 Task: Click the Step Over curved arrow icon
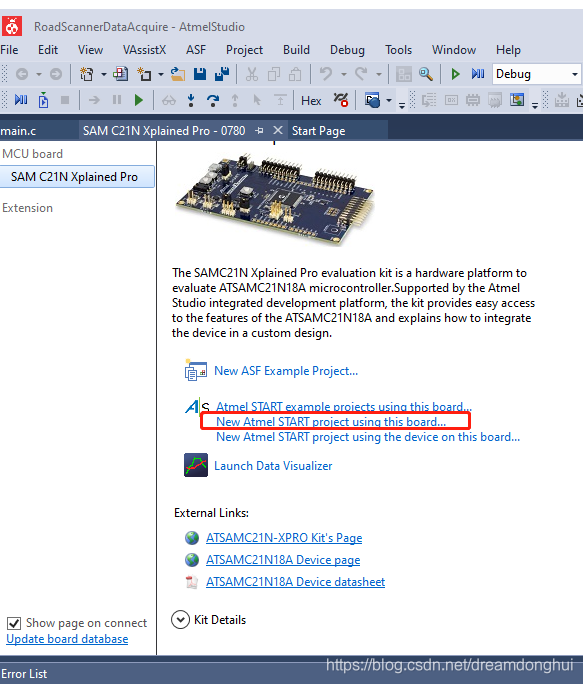pos(213,101)
